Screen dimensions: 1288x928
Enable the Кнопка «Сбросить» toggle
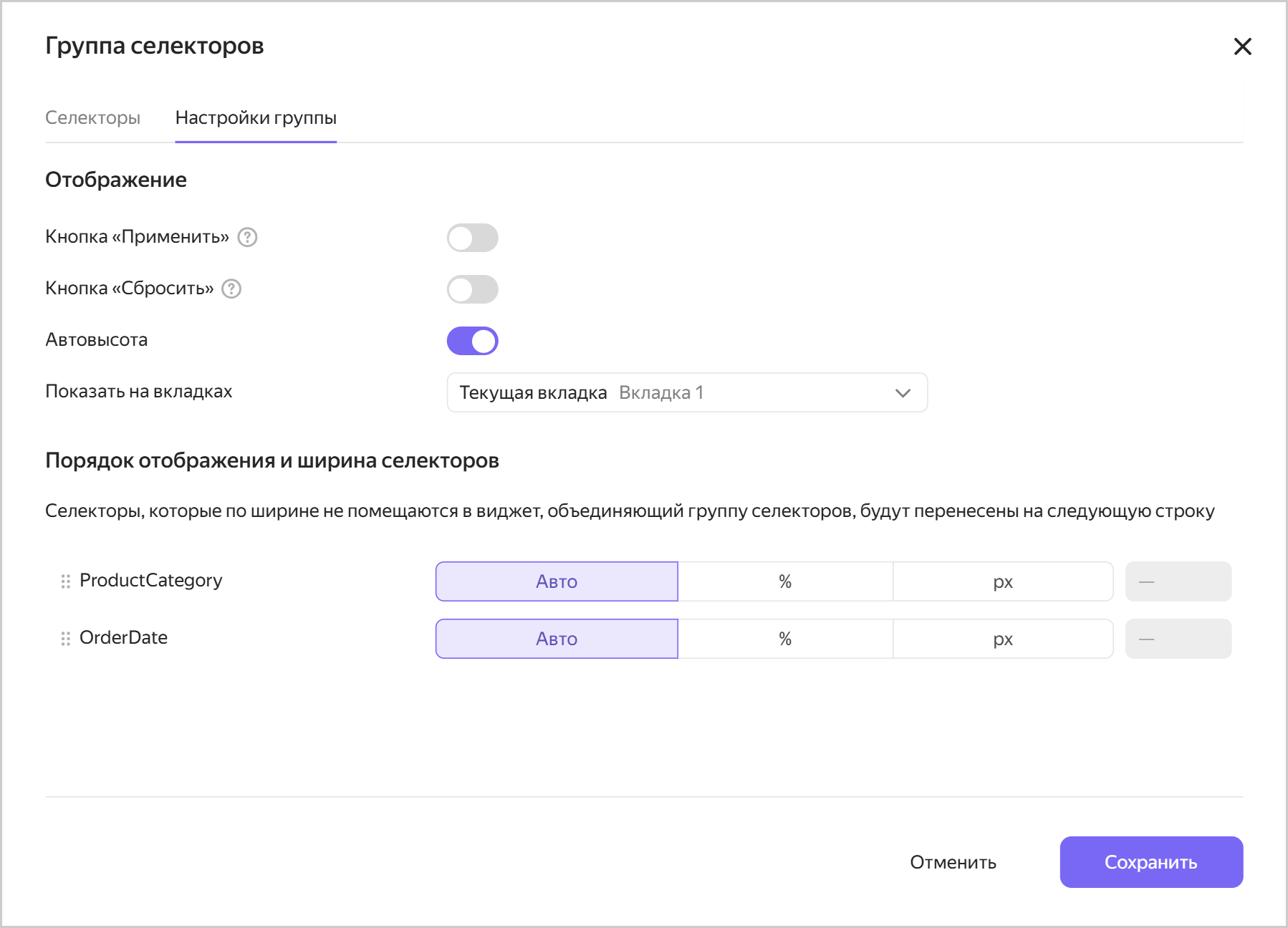click(x=472, y=289)
